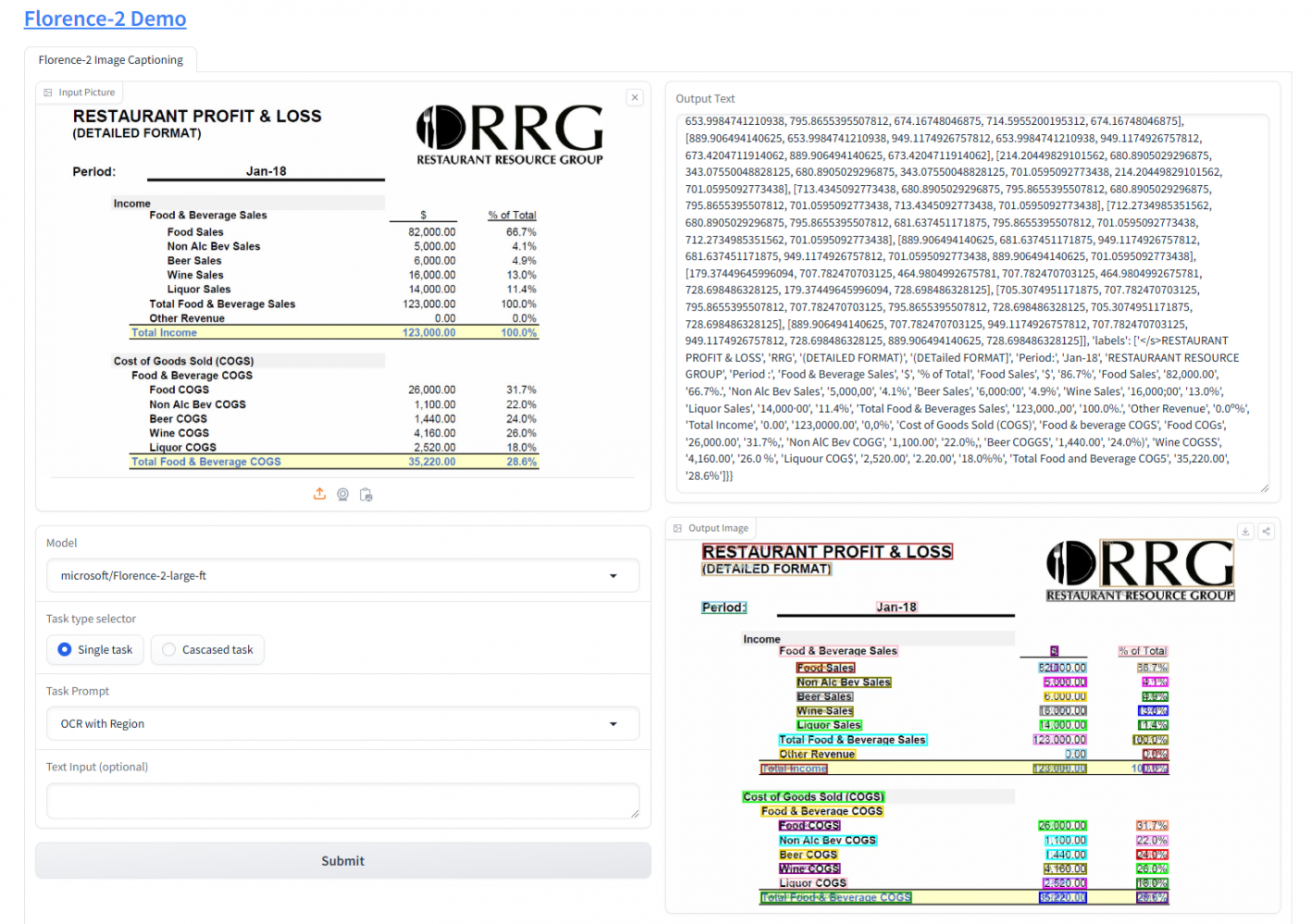
Task: Open the Task Prompt dropdown
Action: tap(342, 723)
